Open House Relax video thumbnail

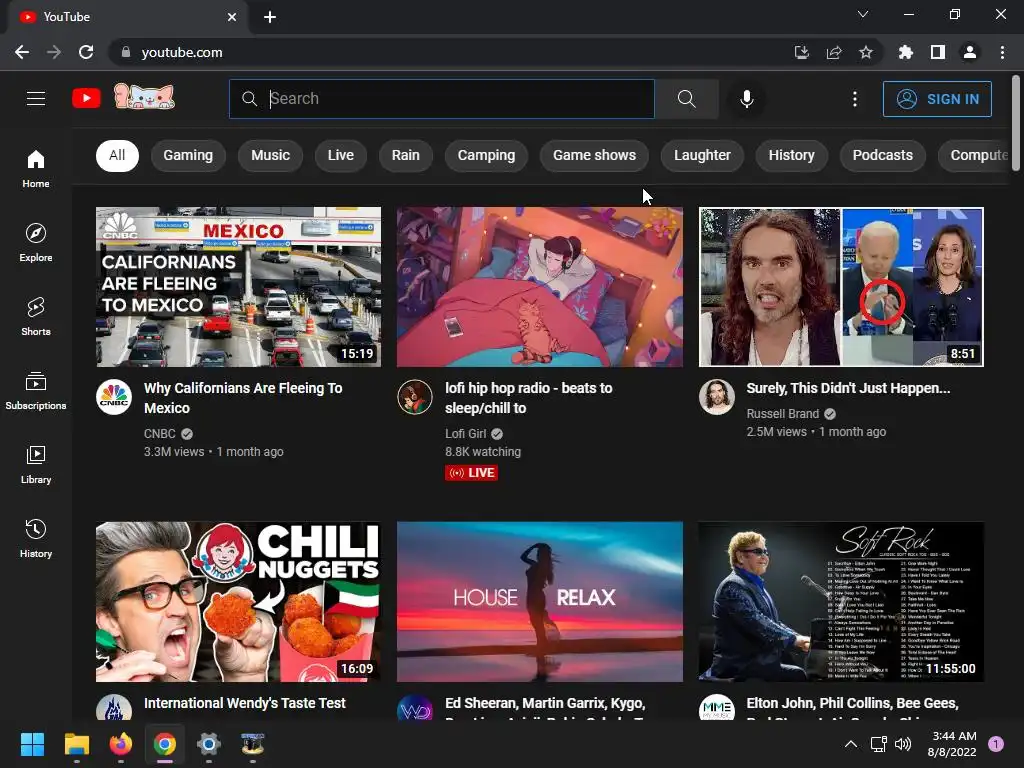coord(539,601)
